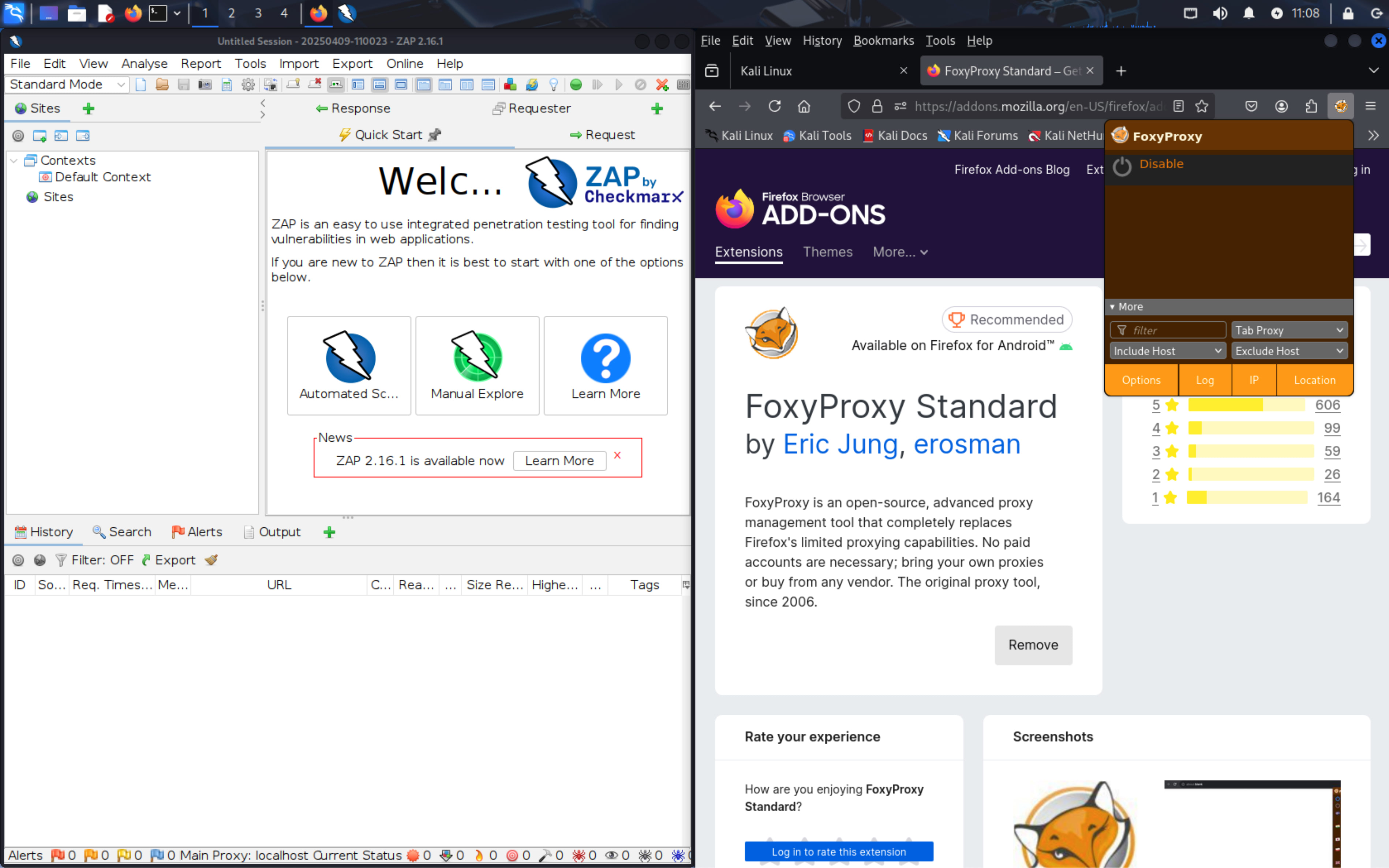
Task: Click the green break toggle circle icon
Action: [576, 85]
